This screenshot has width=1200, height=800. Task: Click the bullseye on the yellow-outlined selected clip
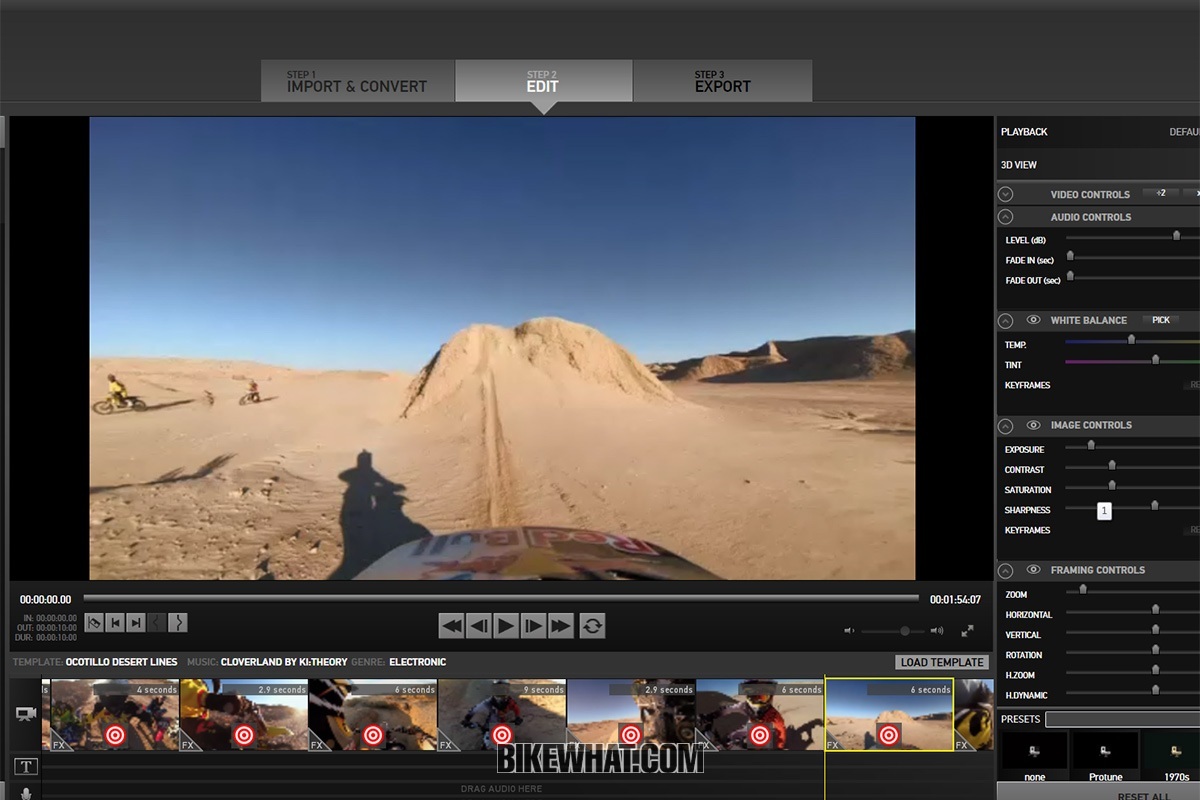pyautogui.click(x=889, y=735)
